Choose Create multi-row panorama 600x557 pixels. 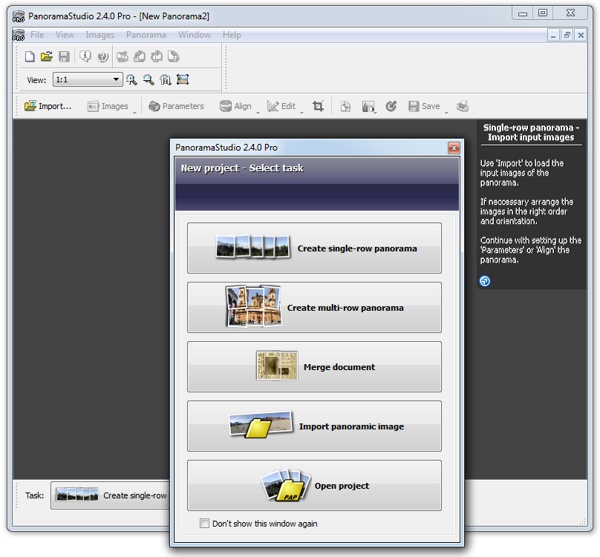click(314, 307)
